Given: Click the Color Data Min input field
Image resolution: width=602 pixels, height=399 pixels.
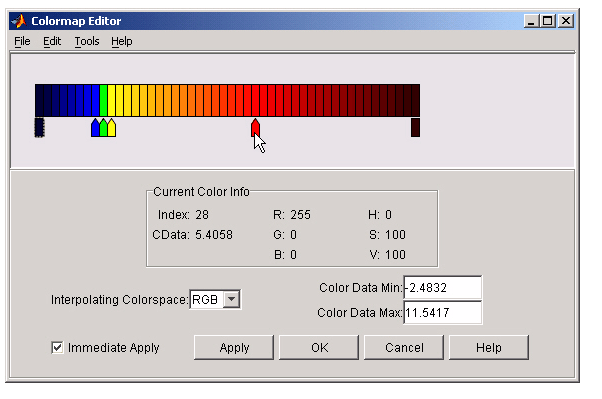Looking at the screenshot, I should pyautogui.click(x=443, y=288).
